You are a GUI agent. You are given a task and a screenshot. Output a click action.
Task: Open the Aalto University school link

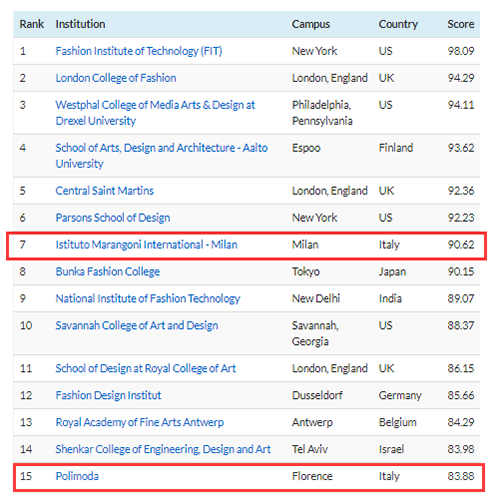tap(161, 156)
